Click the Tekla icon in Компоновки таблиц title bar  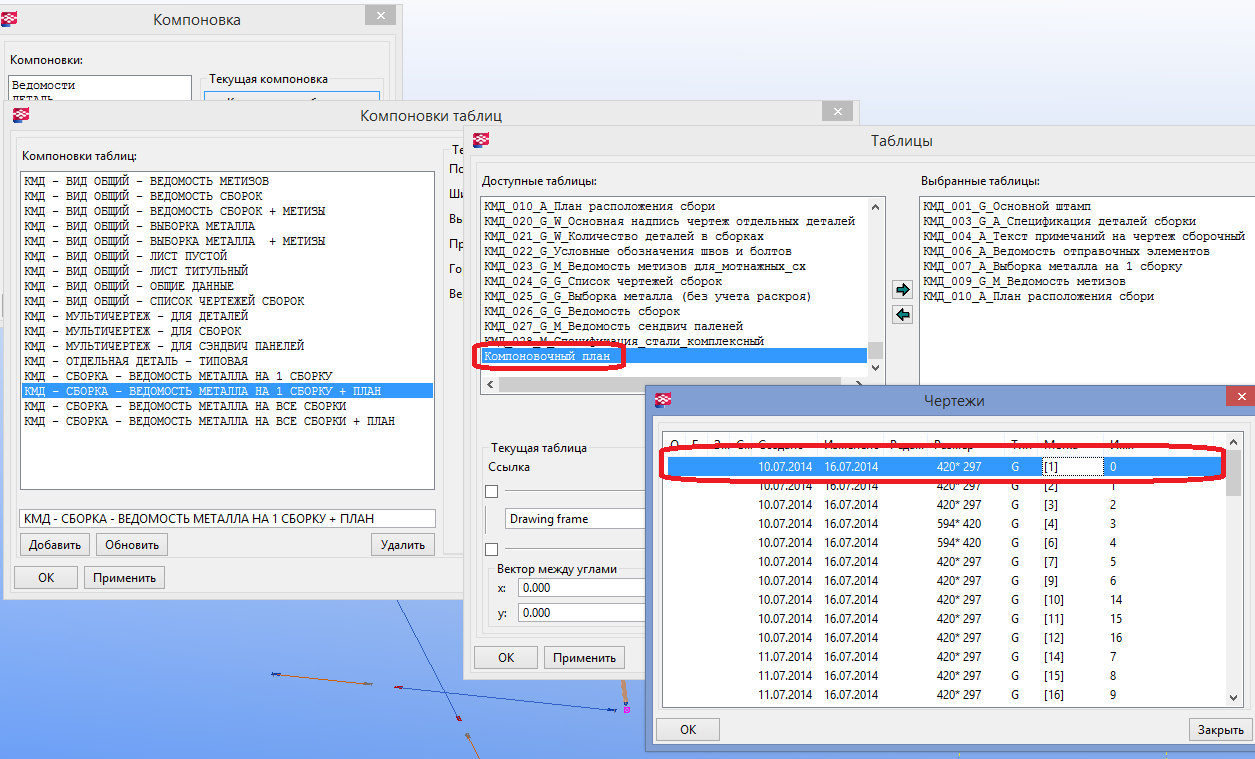click(x=21, y=115)
